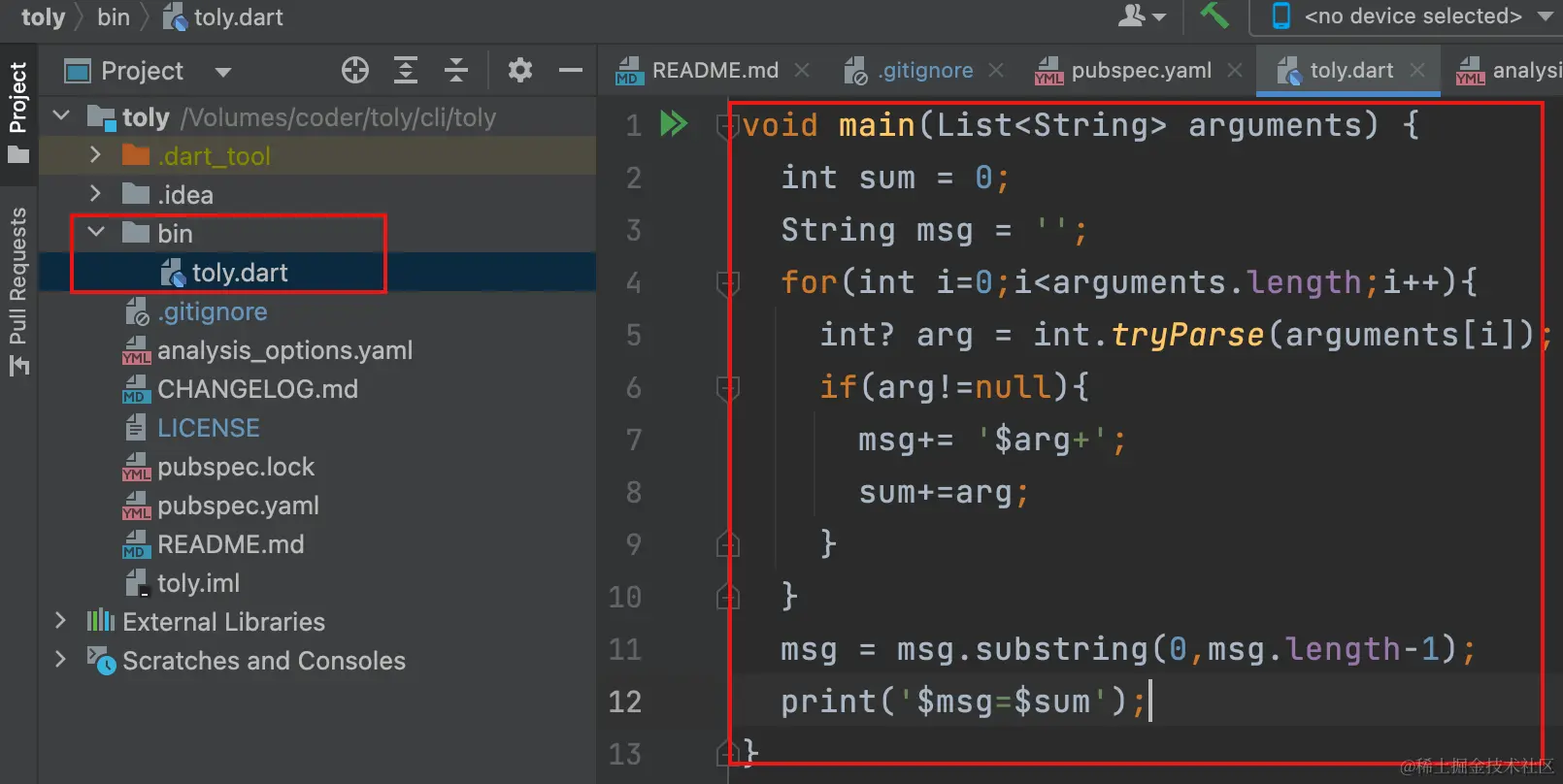The image size is (1563, 784).
Task: Collapse the bin folder
Action: click(96, 233)
